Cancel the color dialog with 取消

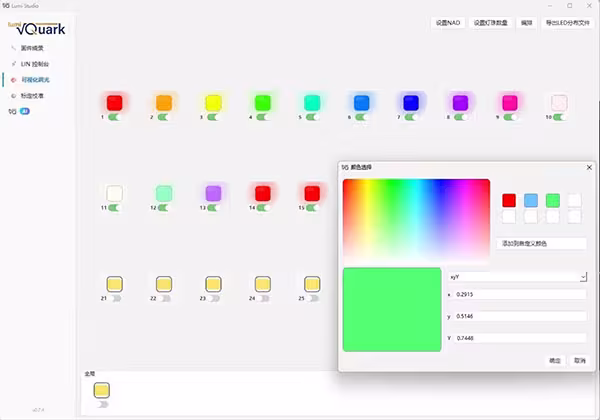580,360
